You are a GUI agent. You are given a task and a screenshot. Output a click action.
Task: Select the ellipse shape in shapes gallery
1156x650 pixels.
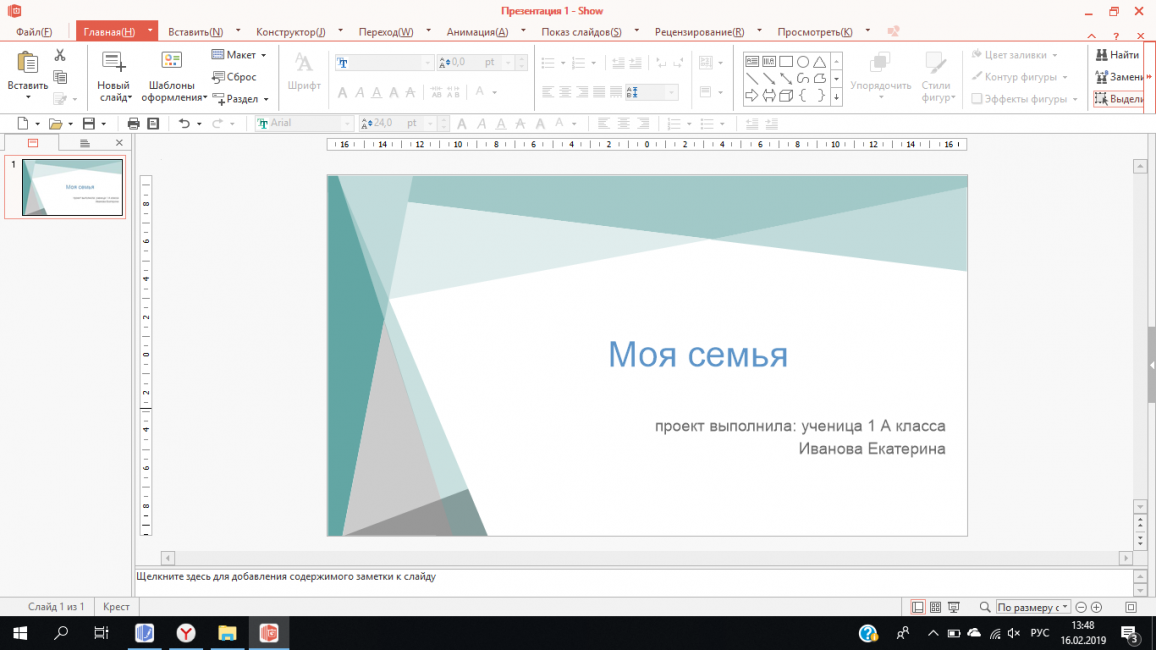click(803, 61)
